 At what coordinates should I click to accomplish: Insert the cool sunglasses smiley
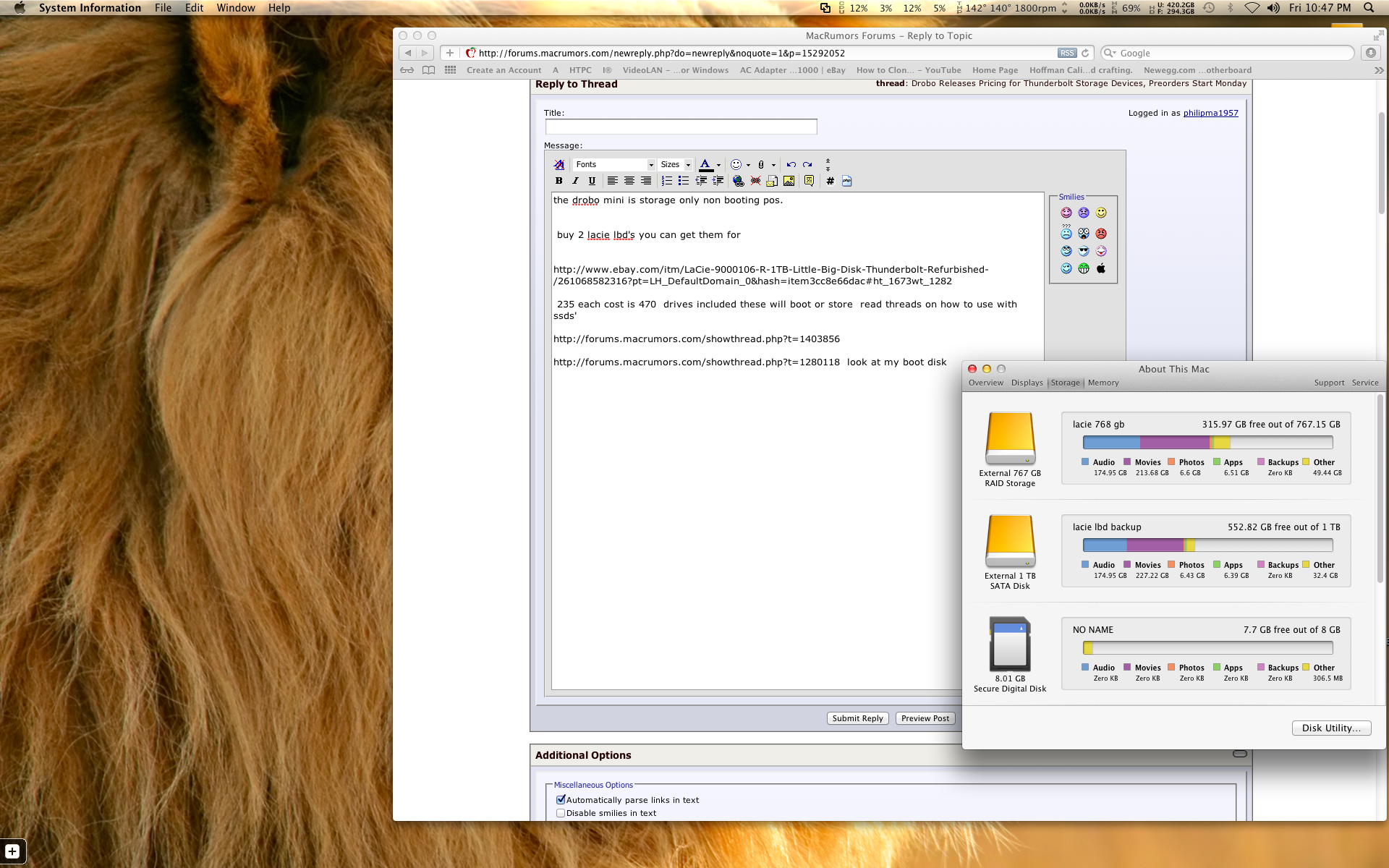1084,251
